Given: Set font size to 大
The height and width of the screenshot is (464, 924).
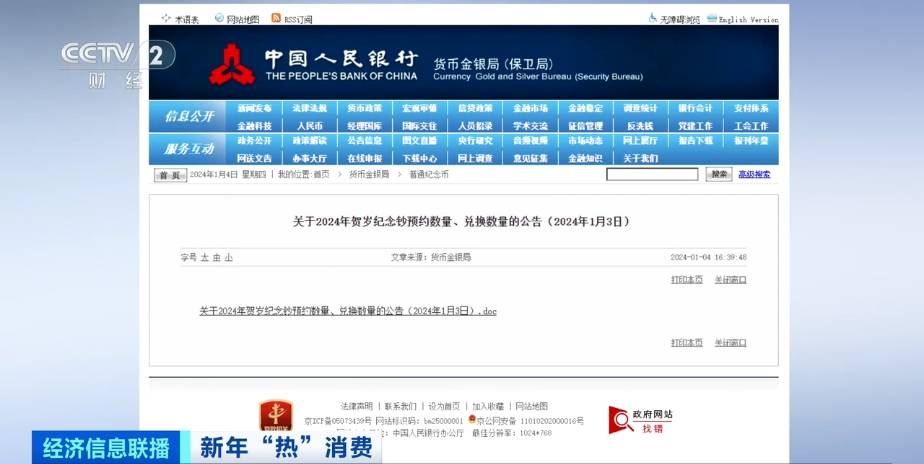Looking at the screenshot, I should click(x=204, y=258).
